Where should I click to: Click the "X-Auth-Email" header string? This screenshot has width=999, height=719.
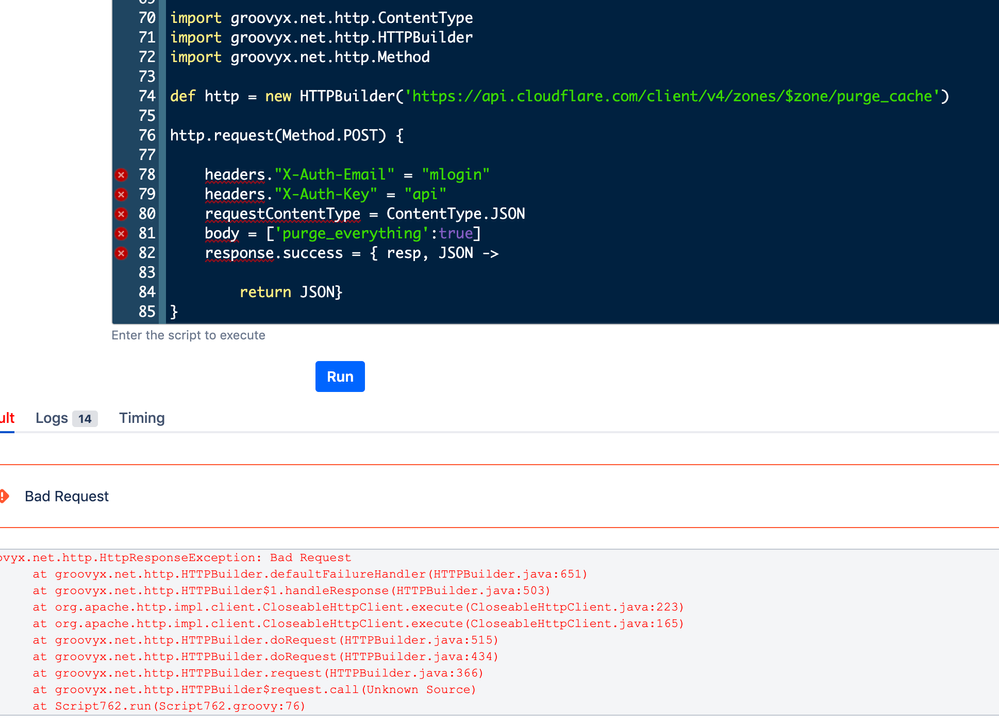(334, 174)
